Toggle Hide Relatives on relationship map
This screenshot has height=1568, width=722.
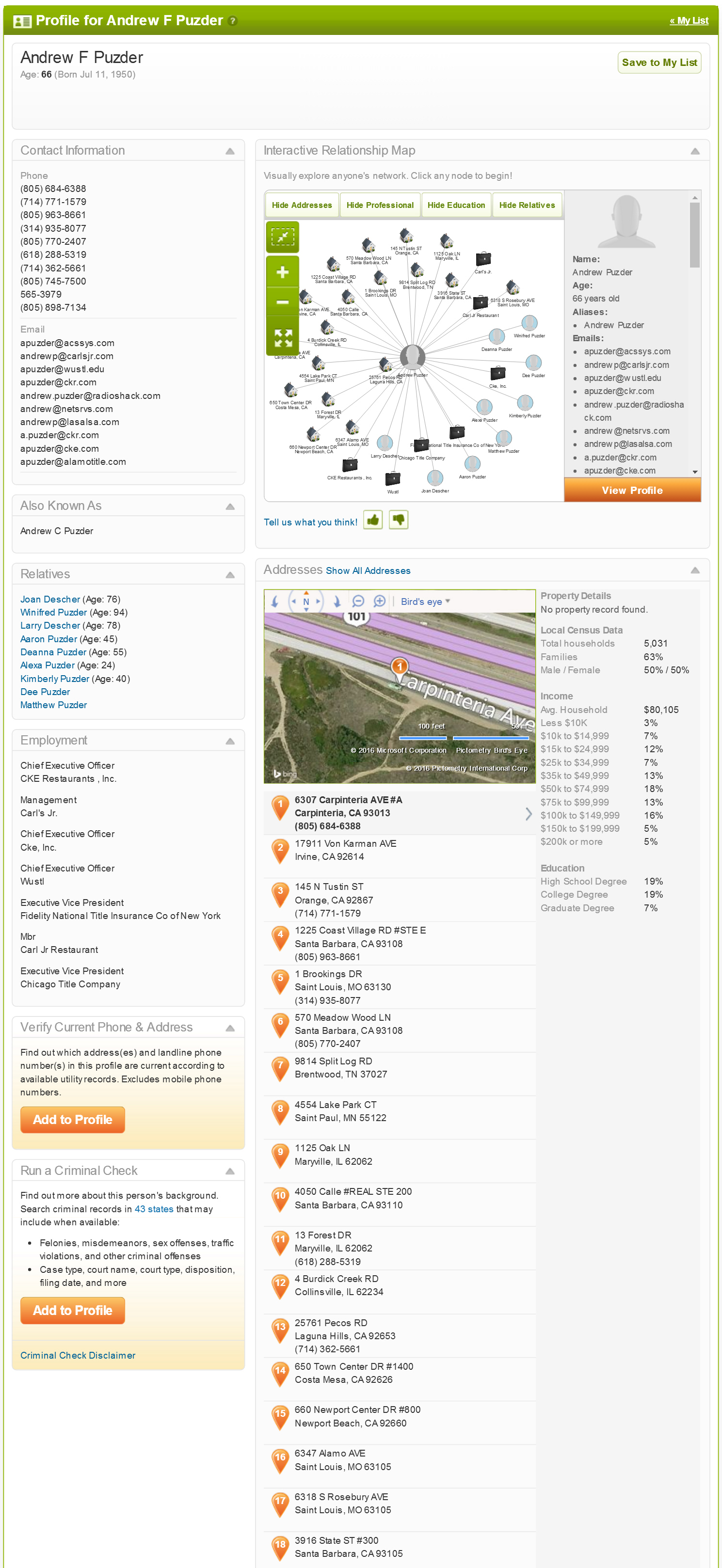pyautogui.click(x=527, y=205)
